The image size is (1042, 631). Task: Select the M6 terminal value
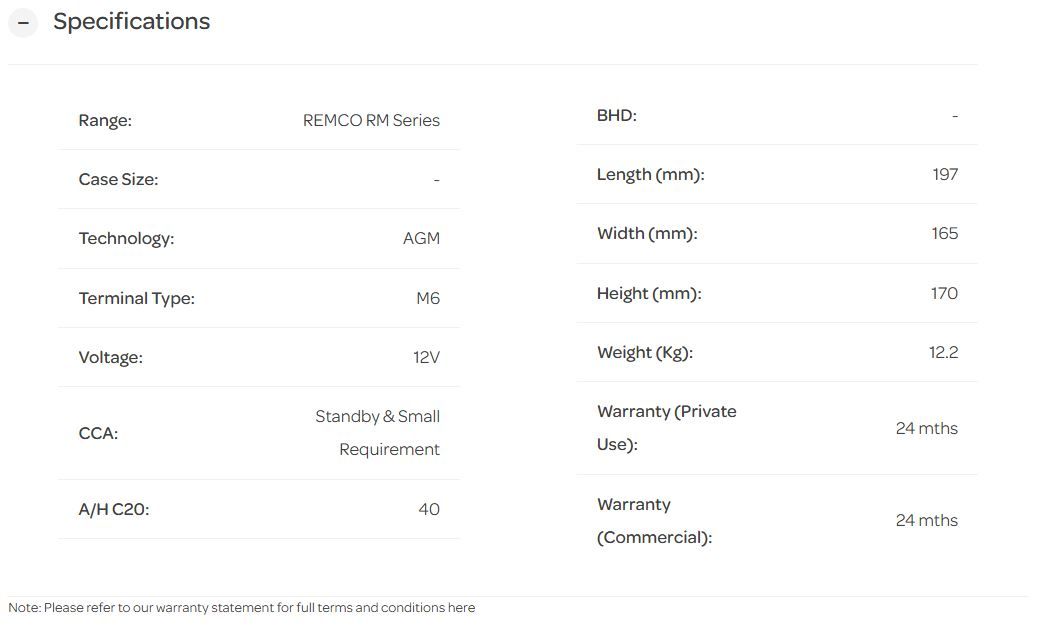pos(427,298)
